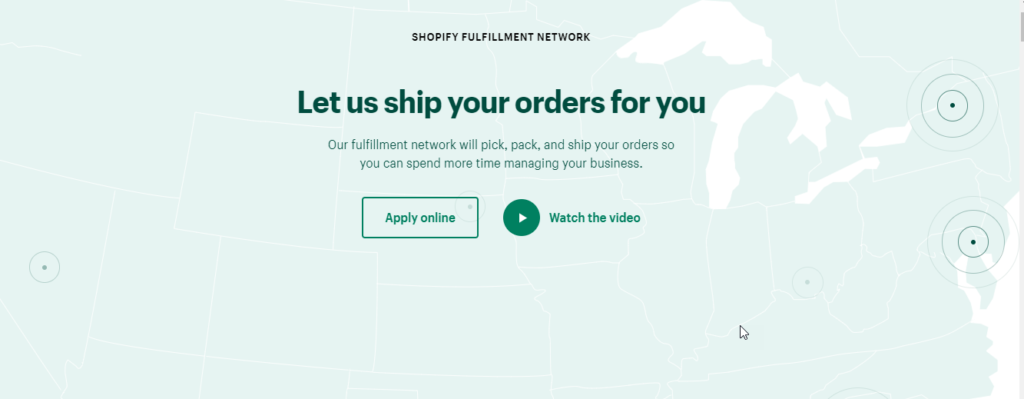Screen dimensions: 1024x399
Task: Select the dark location marker on the east coast
Action: coord(973,242)
